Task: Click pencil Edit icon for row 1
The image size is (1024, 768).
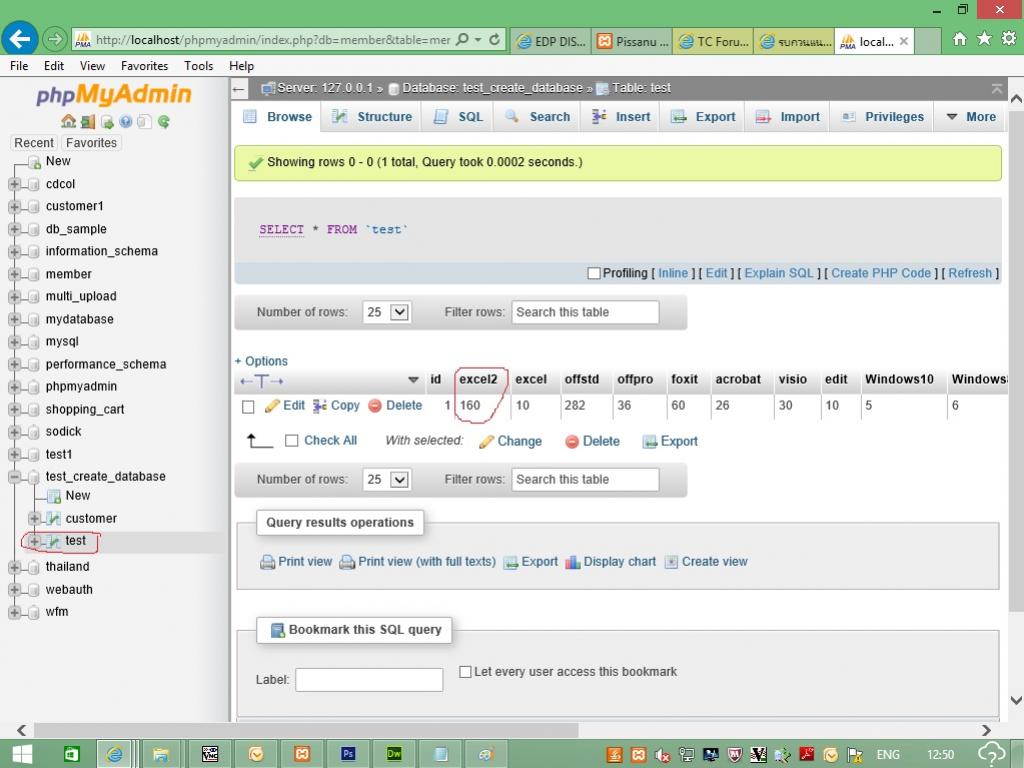Action: tap(272, 406)
